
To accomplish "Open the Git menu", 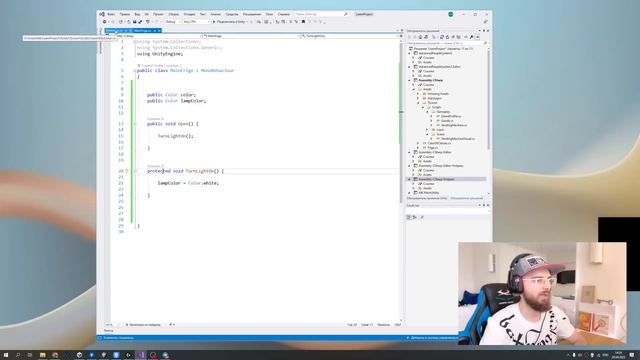I will click(147, 14).
